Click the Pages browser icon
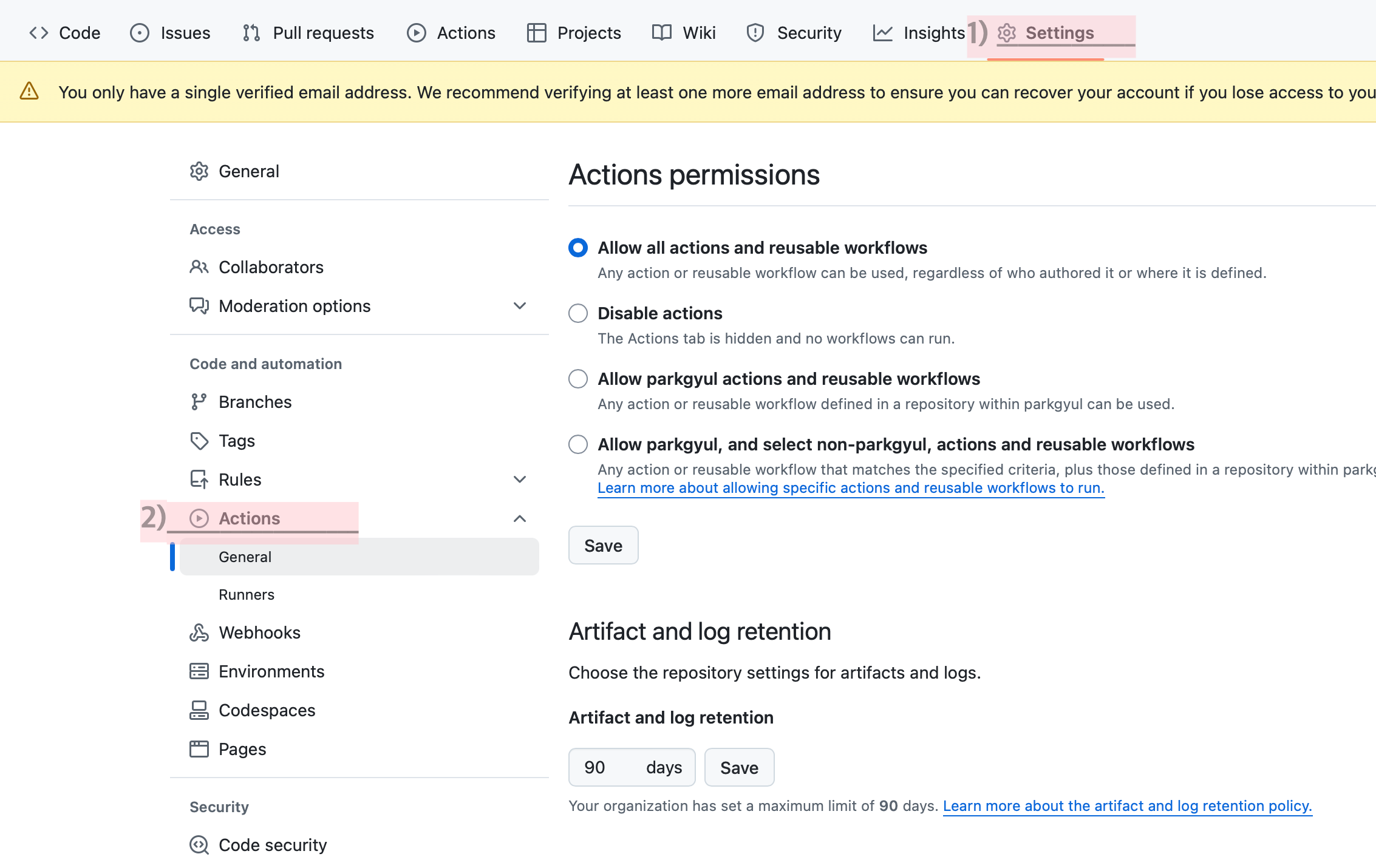Image resolution: width=1376 pixels, height=868 pixels. 199,749
